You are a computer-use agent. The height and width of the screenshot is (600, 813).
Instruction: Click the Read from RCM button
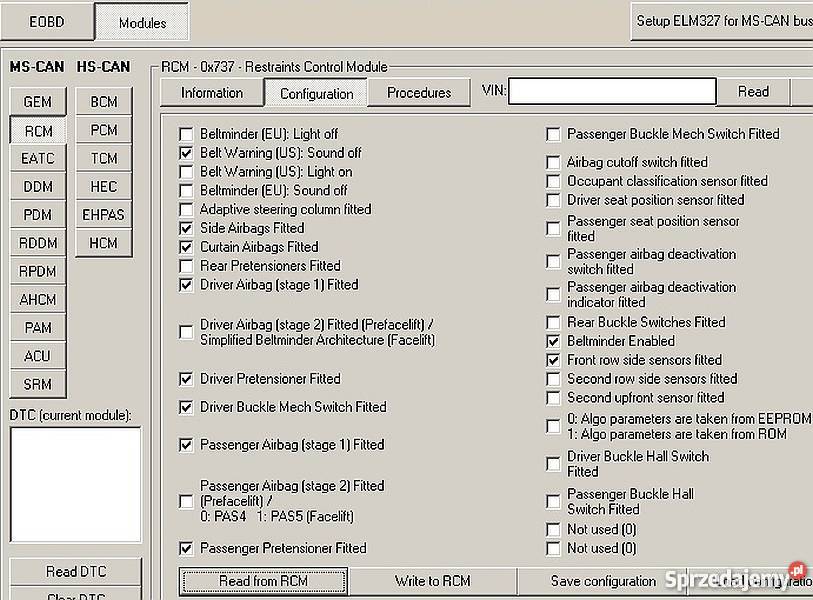[x=263, y=581]
